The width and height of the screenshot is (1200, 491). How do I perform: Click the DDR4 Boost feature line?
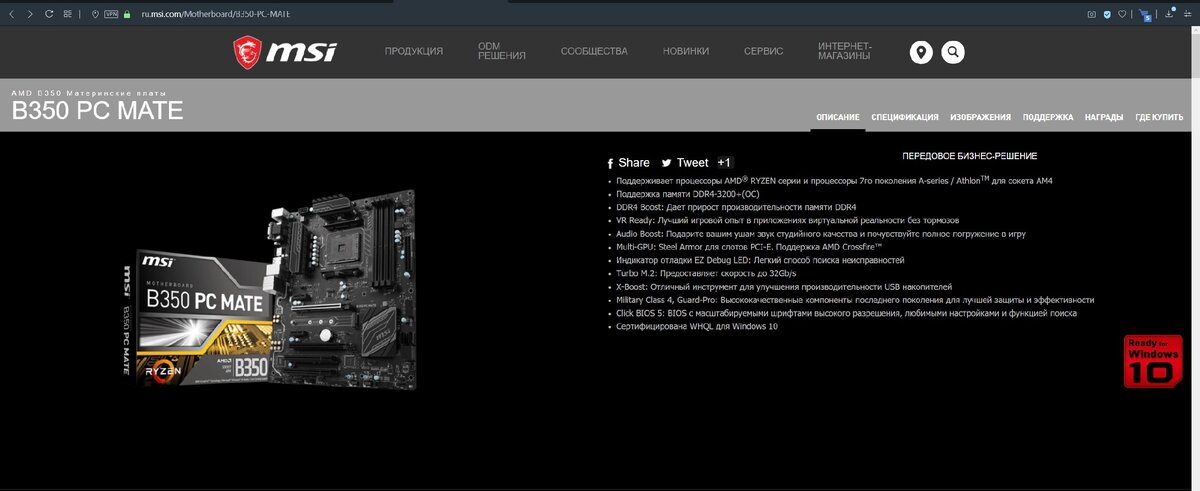tap(736, 207)
